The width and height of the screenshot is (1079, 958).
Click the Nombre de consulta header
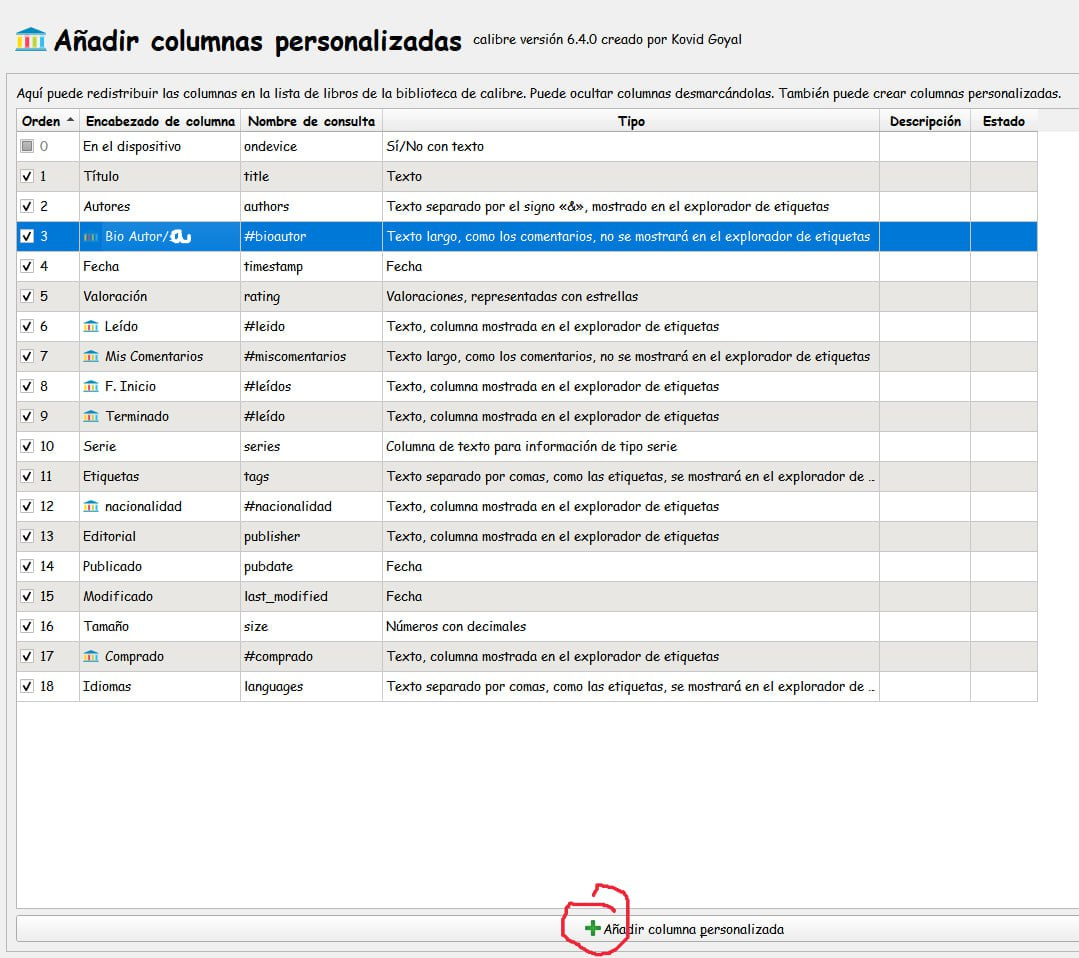[x=311, y=121]
